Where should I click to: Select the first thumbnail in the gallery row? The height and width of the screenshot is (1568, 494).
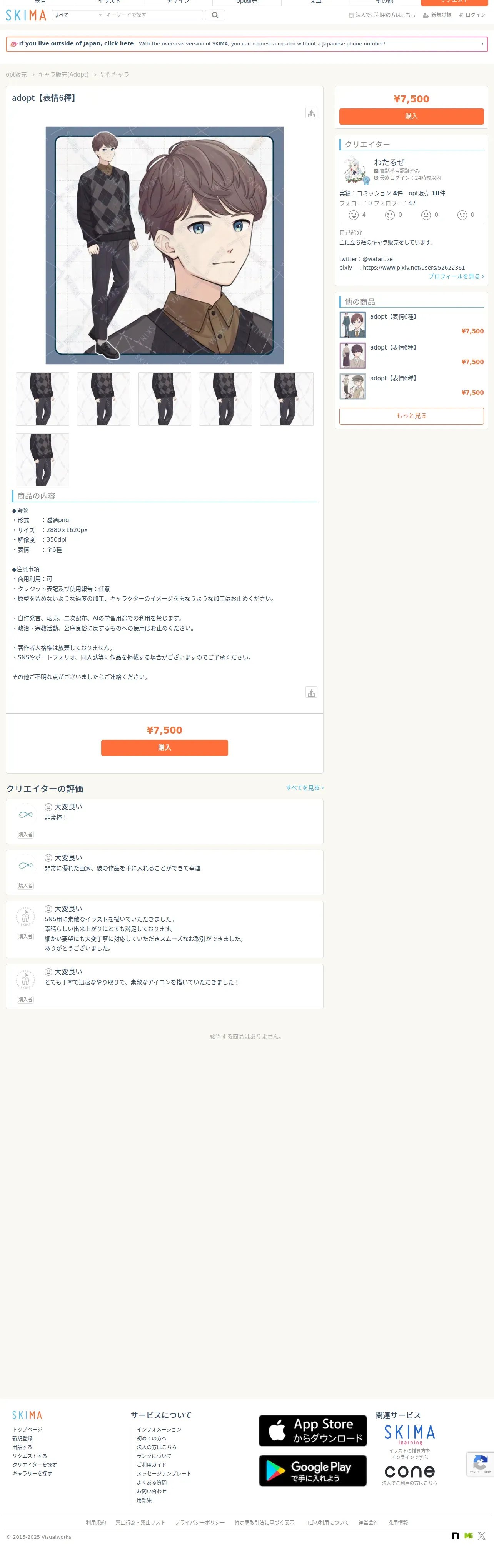43,399
